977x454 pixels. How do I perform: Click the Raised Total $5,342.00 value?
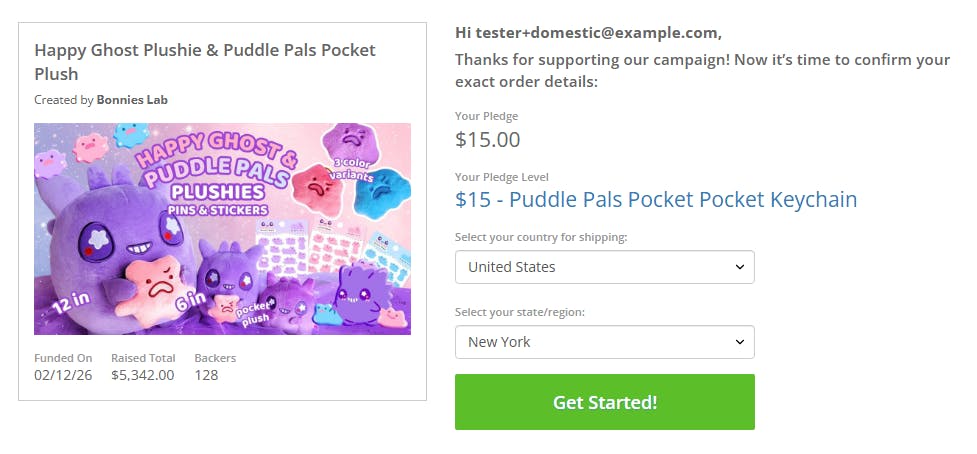(x=142, y=375)
